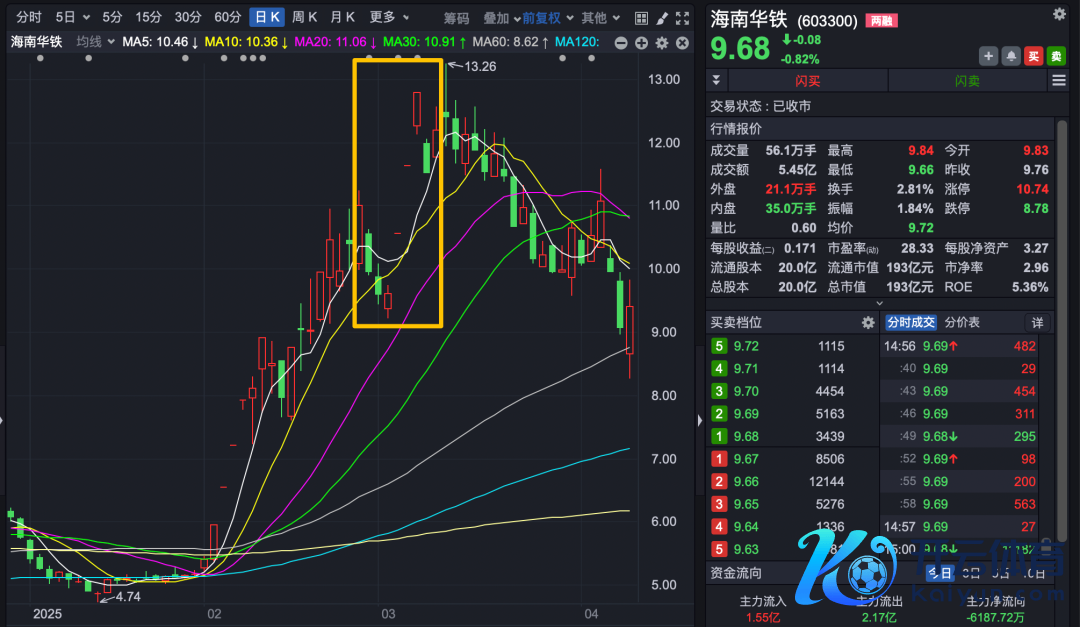Viewport: 1080px width, 627px height.
Task: Click the 闪卖 quick sell button
Action: [x=967, y=81]
